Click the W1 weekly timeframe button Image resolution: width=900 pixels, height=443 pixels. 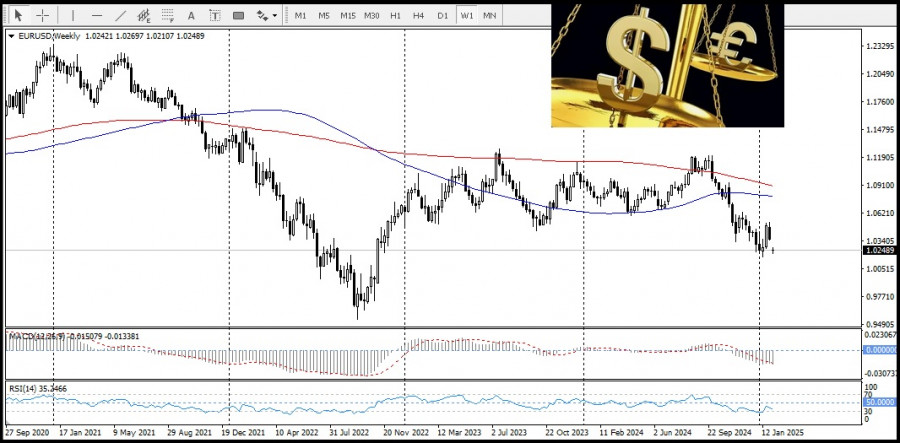(466, 15)
